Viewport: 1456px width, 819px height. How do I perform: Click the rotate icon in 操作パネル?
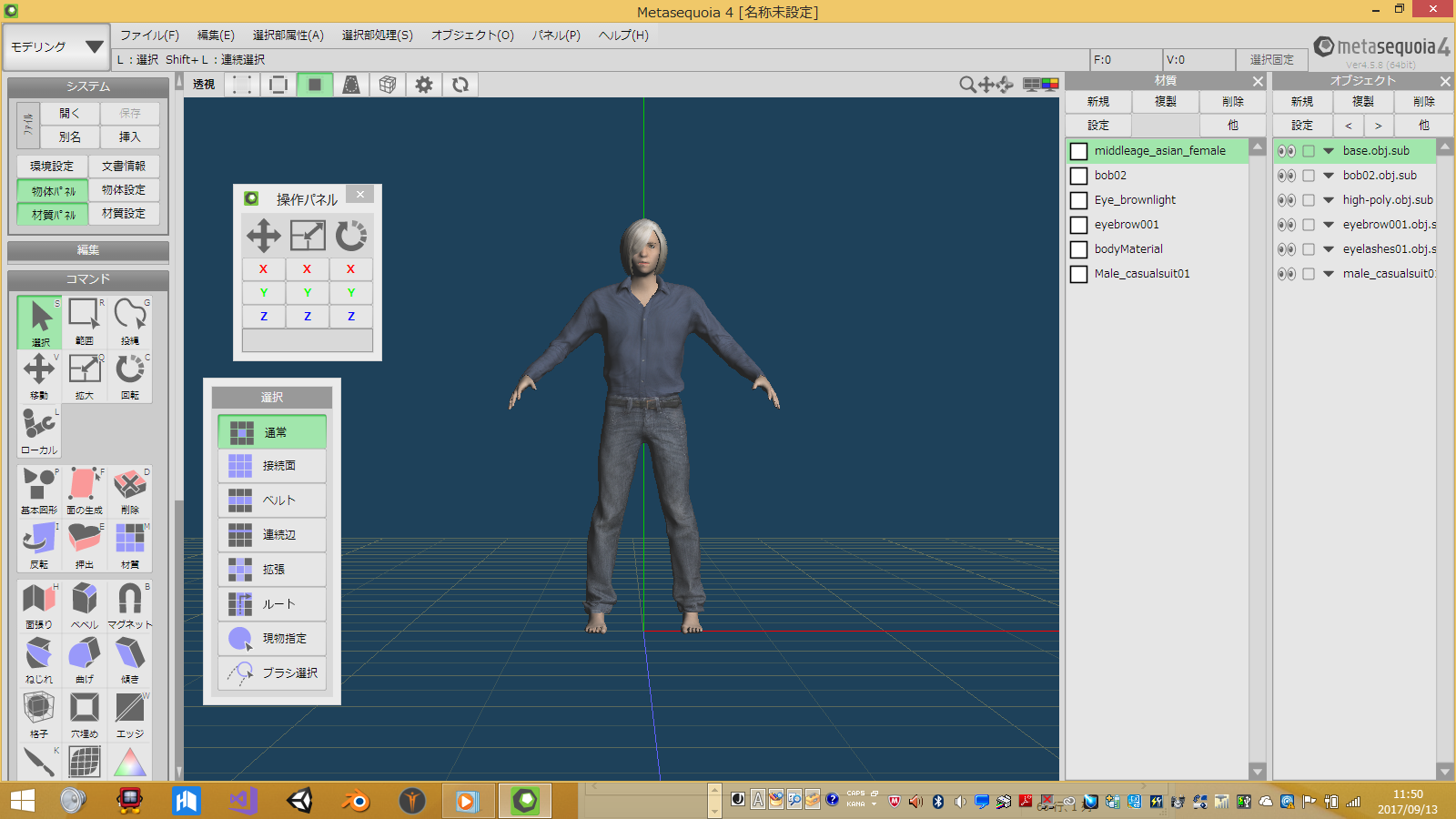click(x=351, y=236)
